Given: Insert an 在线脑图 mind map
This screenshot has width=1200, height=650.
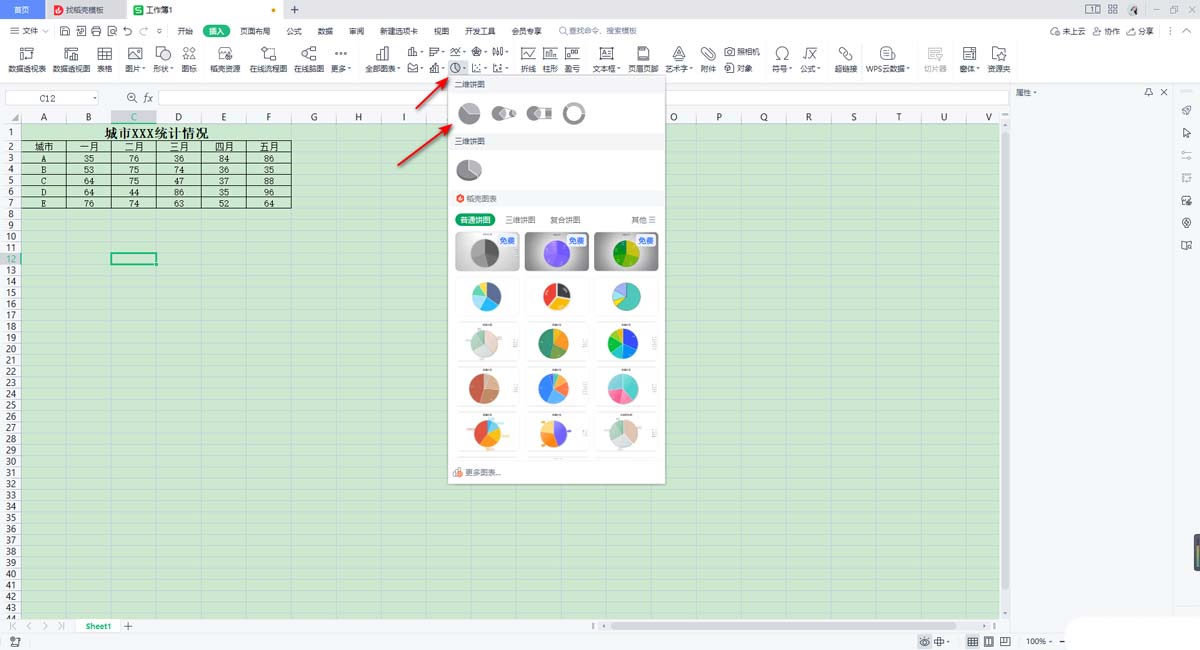Looking at the screenshot, I should 308,60.
